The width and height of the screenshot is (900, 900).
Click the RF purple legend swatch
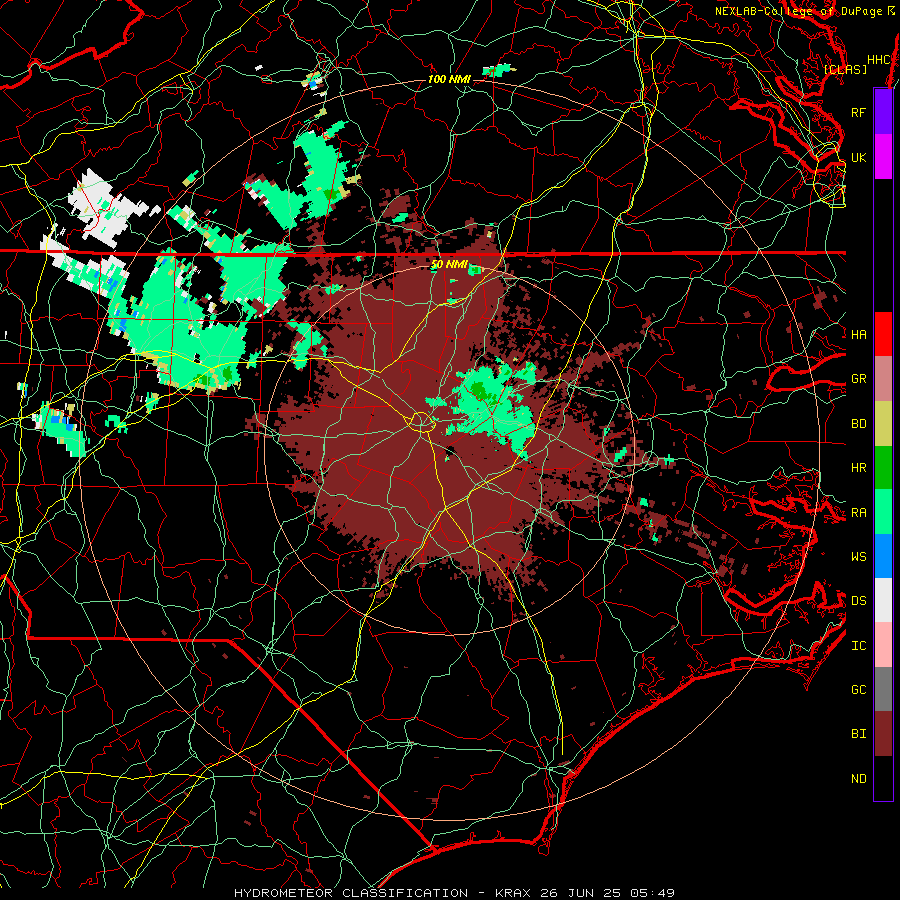tap(883, 112)
